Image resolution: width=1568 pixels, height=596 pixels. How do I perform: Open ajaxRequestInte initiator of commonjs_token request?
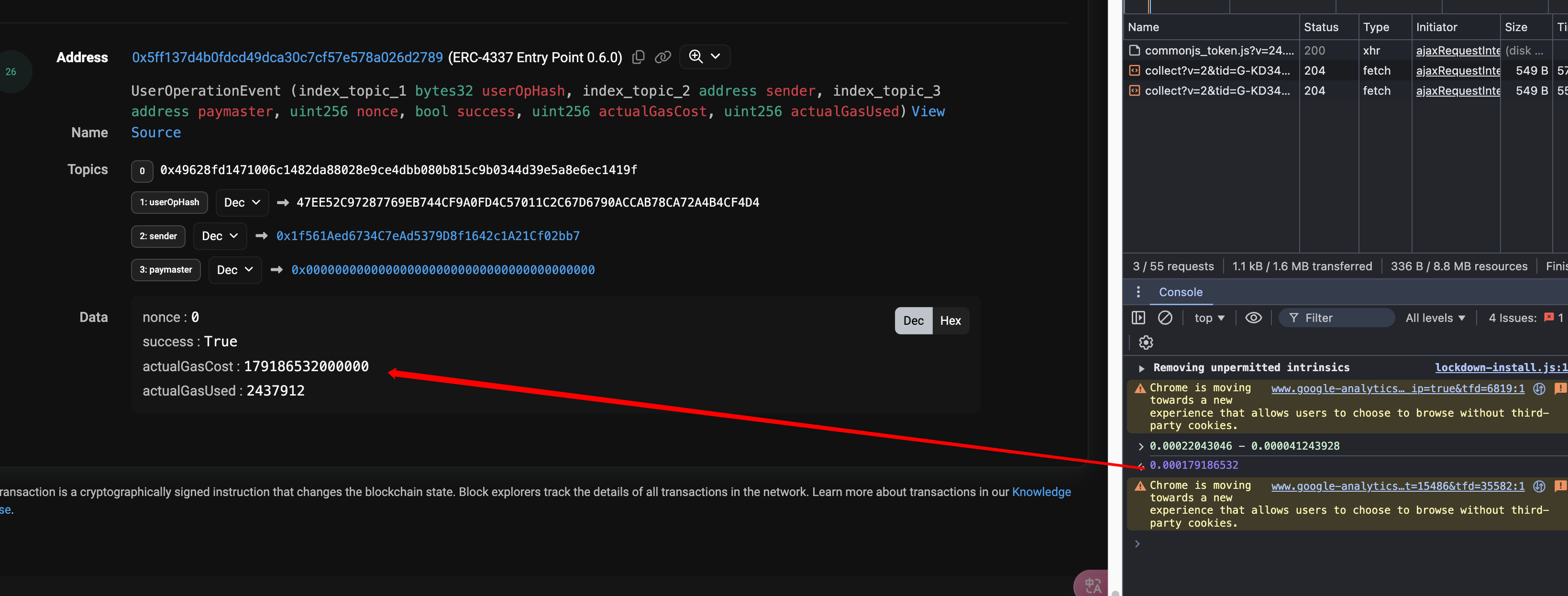pyautogui.click(x=1457, y=51)
